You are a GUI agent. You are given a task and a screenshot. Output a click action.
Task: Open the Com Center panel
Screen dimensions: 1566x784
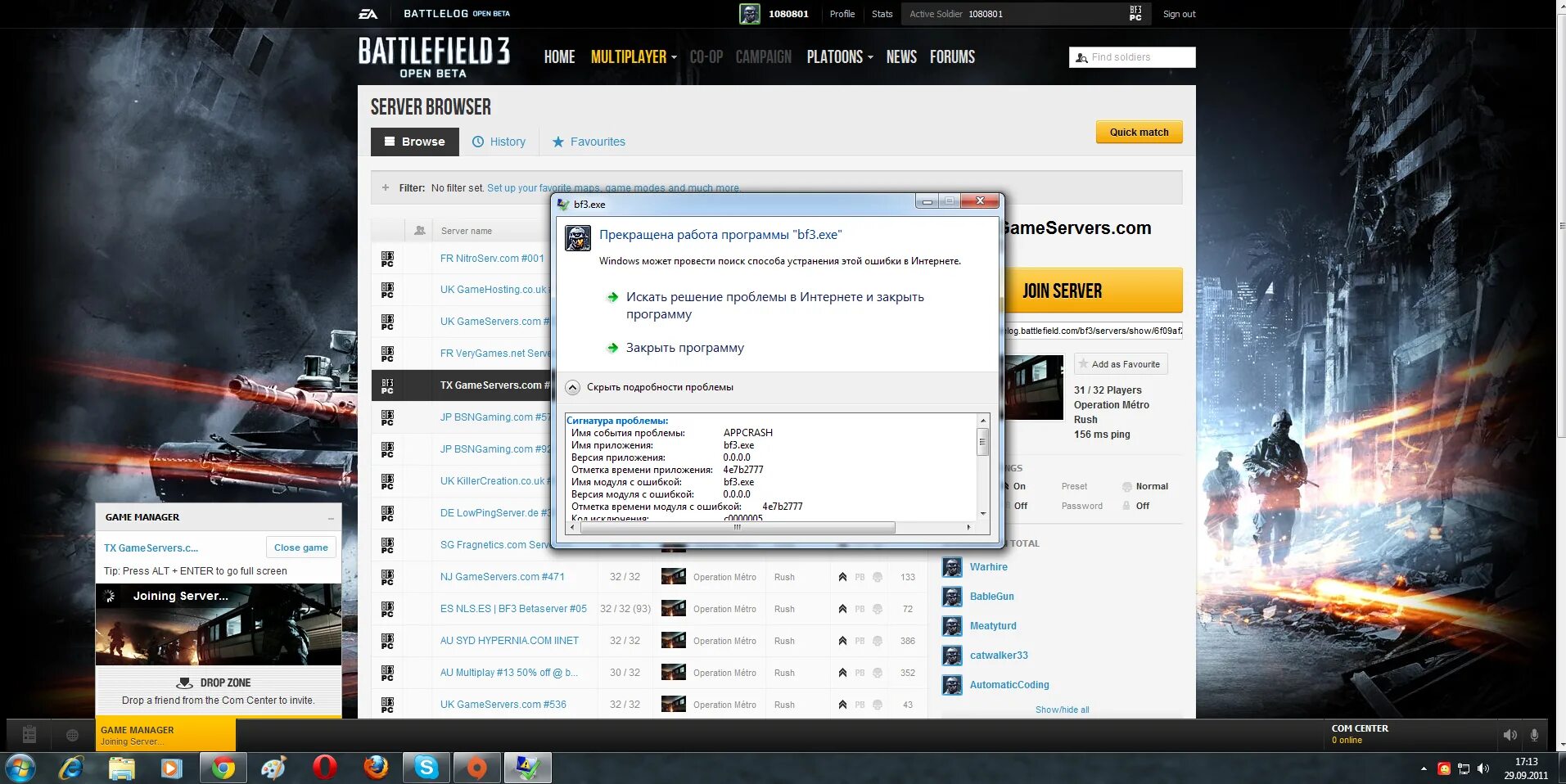coord(1409,734)
